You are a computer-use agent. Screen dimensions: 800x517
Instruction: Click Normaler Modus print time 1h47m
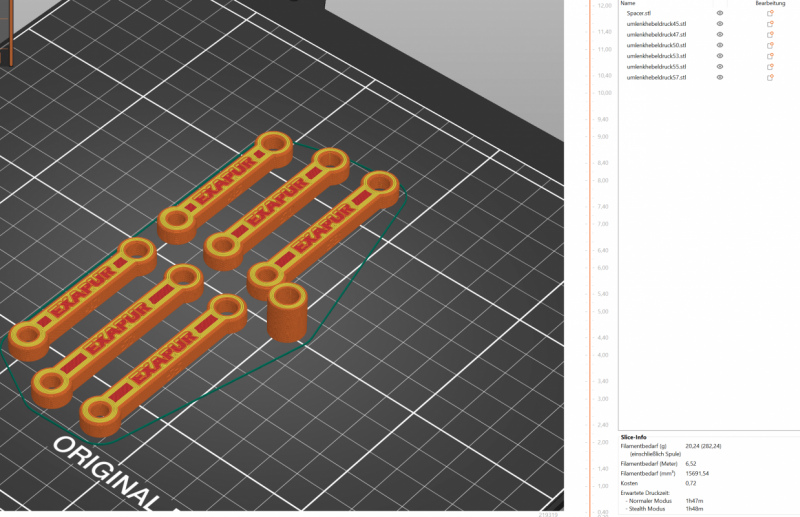694,501
